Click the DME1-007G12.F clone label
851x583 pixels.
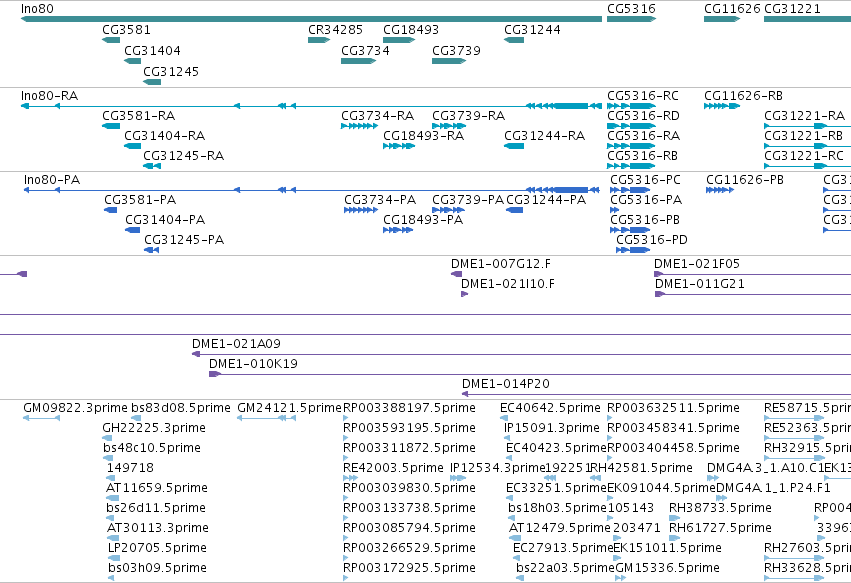tap(500, 264)
